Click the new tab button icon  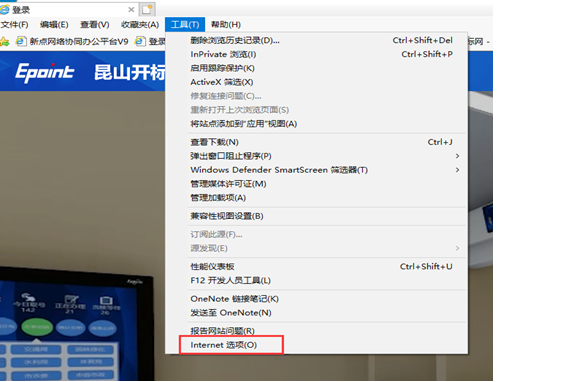point(147,10)
